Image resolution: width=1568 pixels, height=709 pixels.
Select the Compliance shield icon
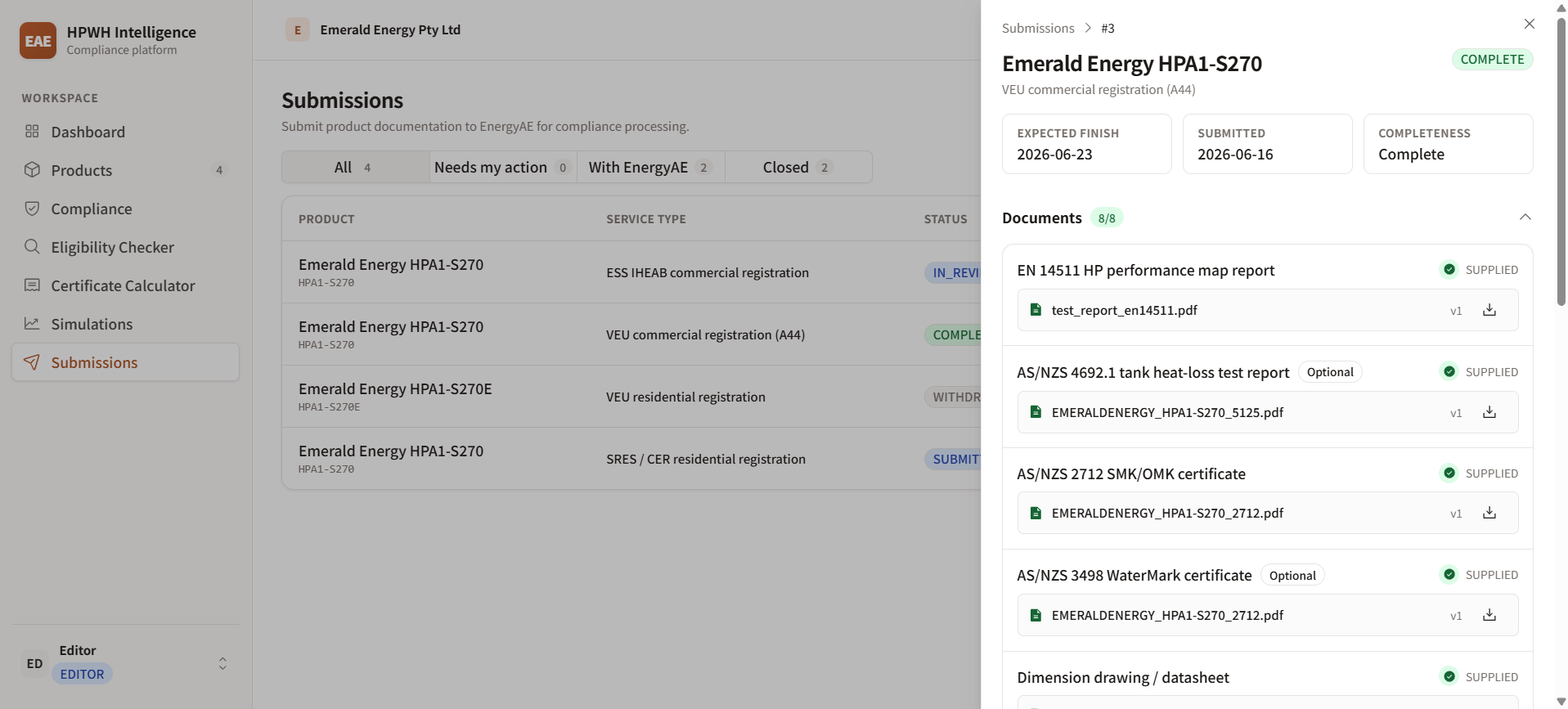pos(32,209)
